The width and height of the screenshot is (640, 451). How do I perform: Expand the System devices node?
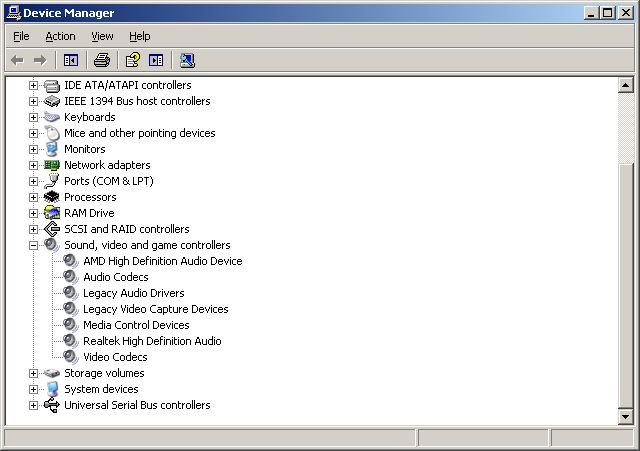[33, 389]
